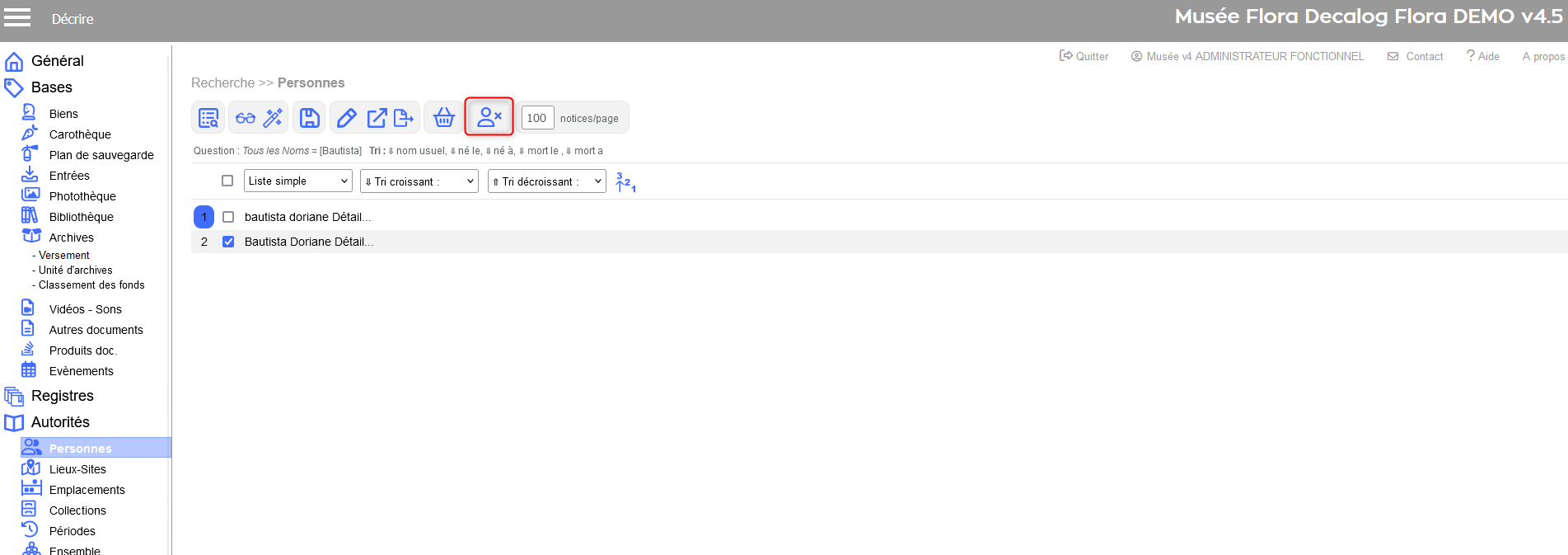Click the floppy disk save icon

point(310,118)
